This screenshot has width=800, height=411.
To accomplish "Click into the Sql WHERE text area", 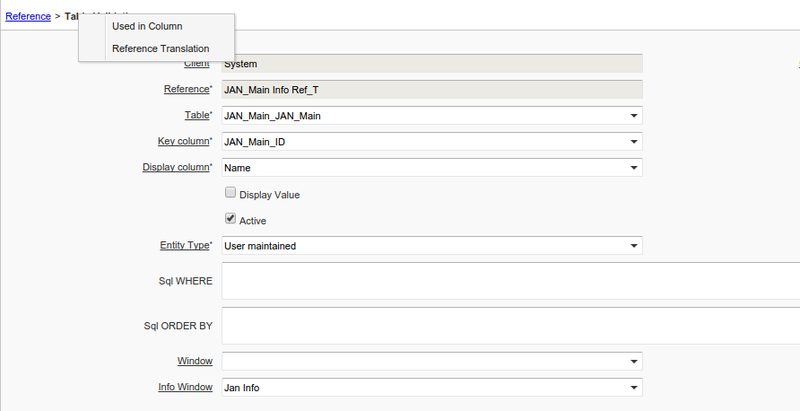I will 510,281.
